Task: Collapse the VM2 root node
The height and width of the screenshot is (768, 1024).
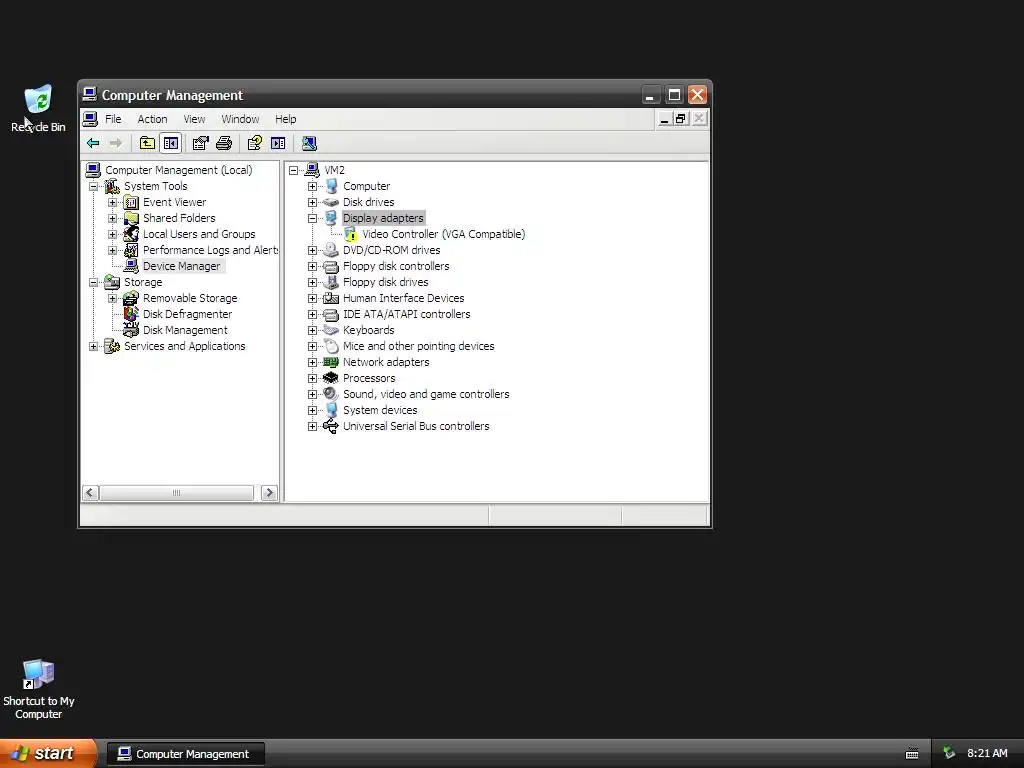Action: [293, 170]
